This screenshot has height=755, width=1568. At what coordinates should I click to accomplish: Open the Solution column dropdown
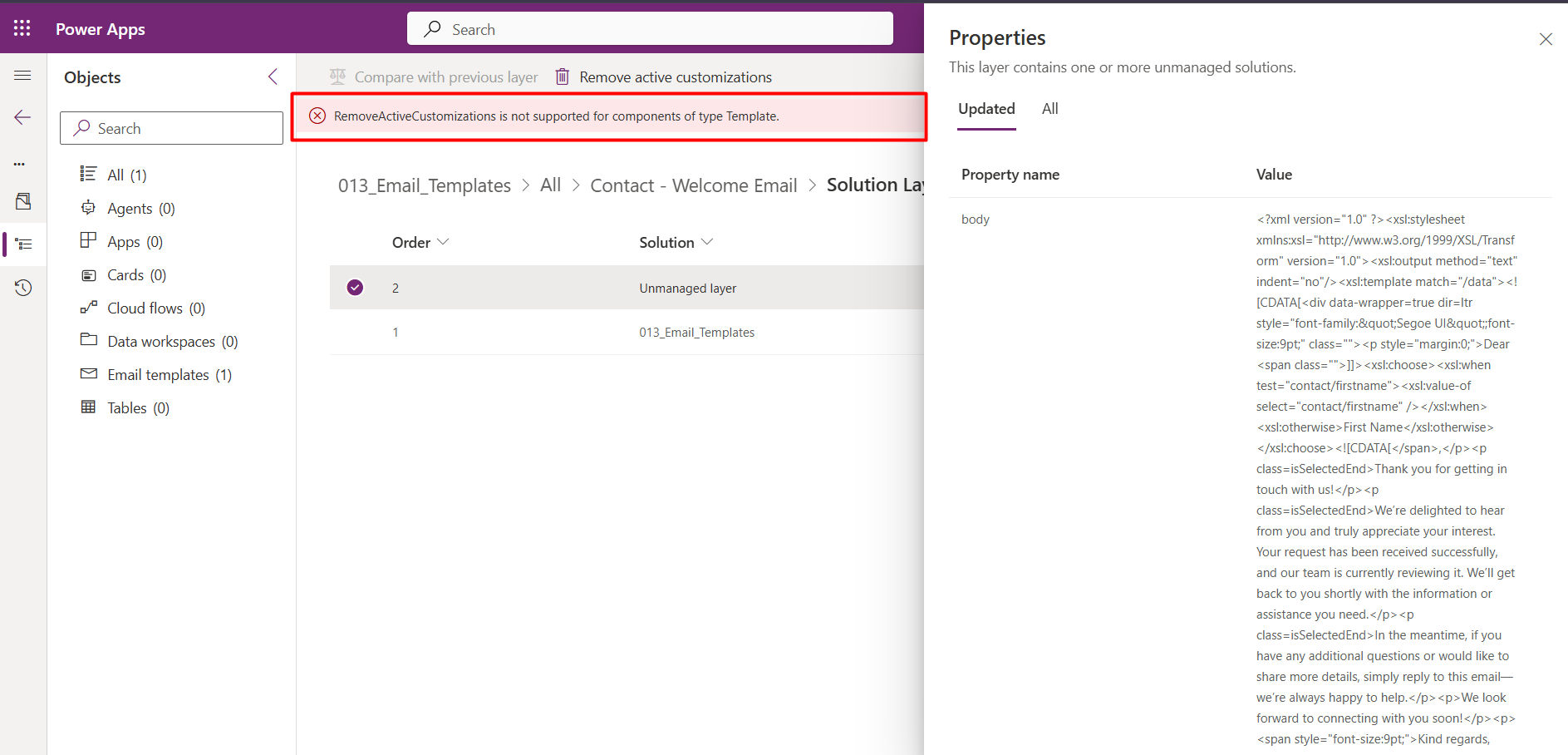(676, 242)
